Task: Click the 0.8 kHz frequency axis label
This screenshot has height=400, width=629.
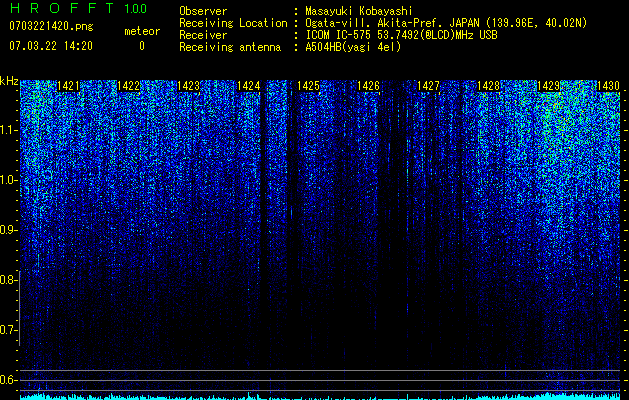Action: tap(8, 280)
